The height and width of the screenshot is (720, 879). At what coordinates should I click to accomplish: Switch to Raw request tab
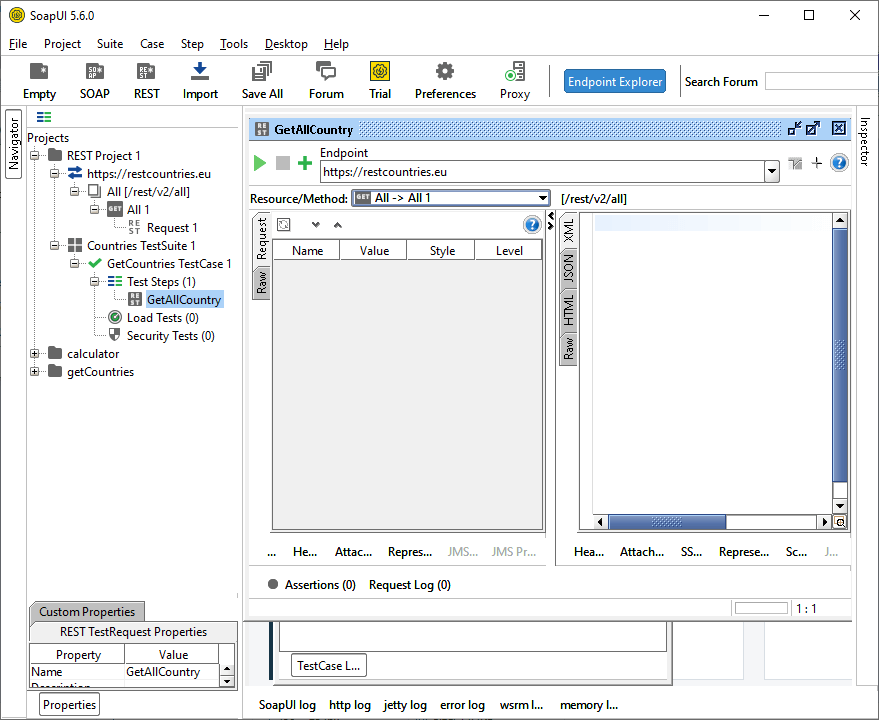262,283
